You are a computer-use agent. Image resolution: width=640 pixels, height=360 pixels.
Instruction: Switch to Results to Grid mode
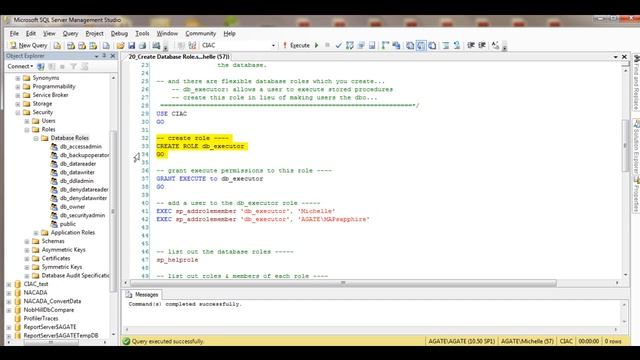pyautogui.click(x=421, y=45)
